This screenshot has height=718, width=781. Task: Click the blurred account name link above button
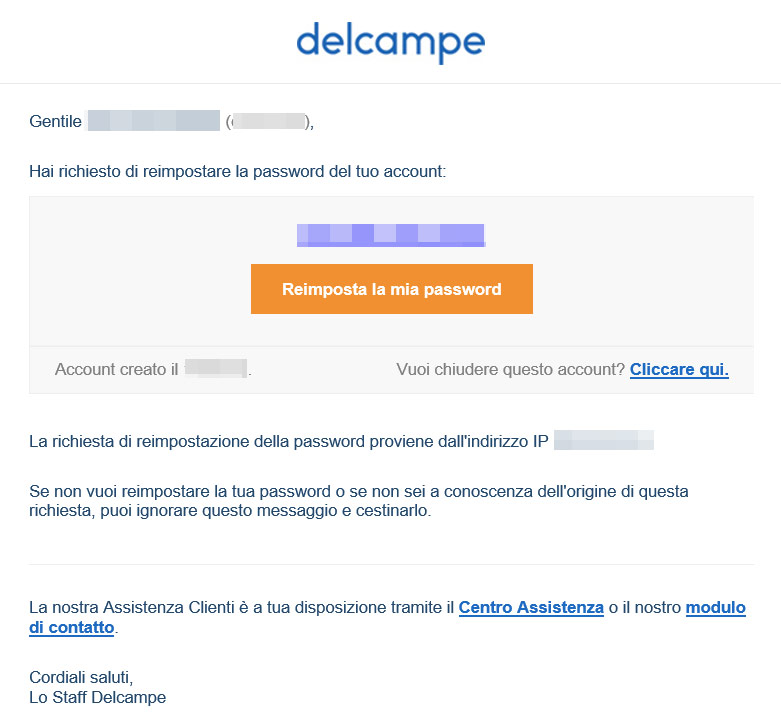[391, 235]
